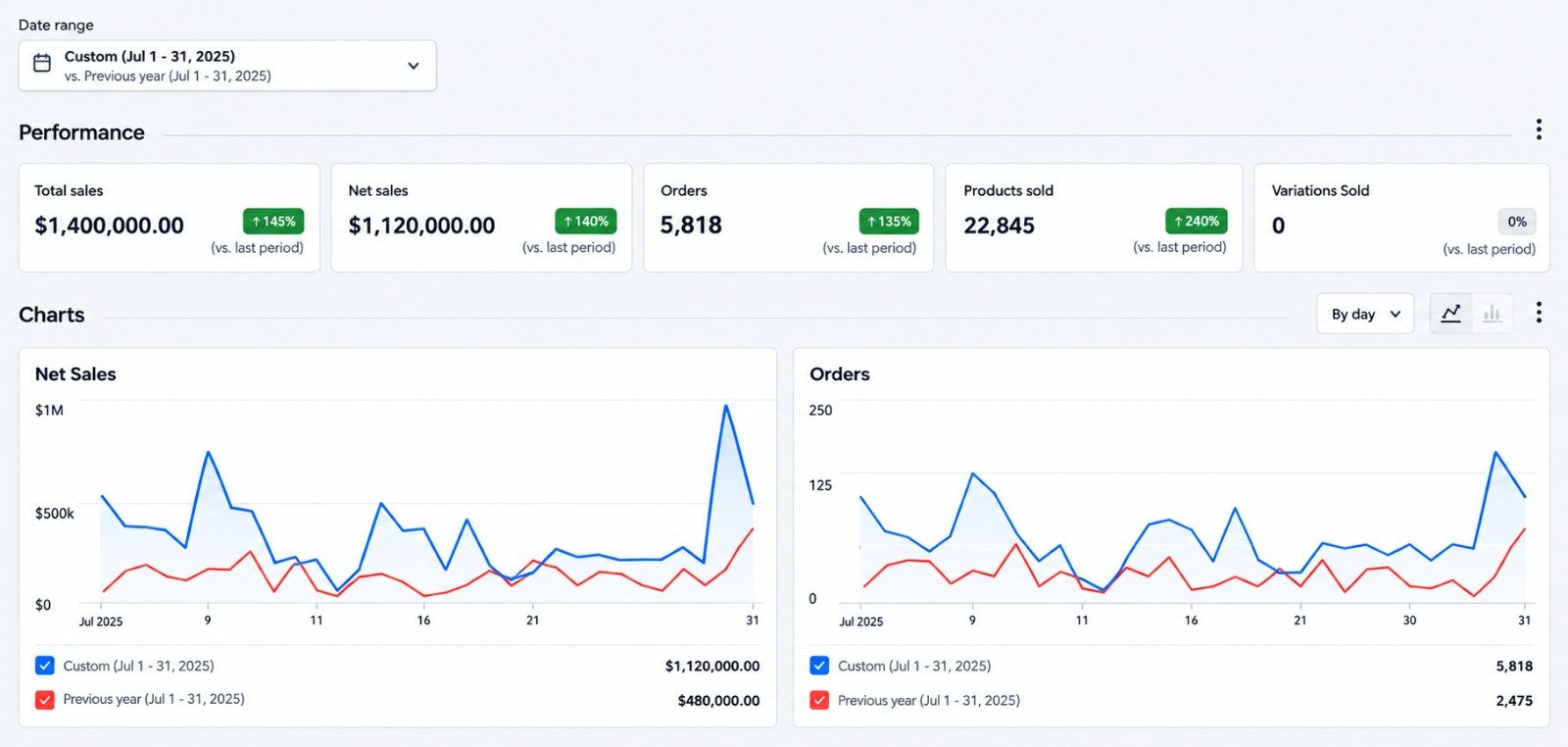This screenshot has width=1568, height=747.
Task: Click the Orders chart title
Action: (x=840, y=374)
